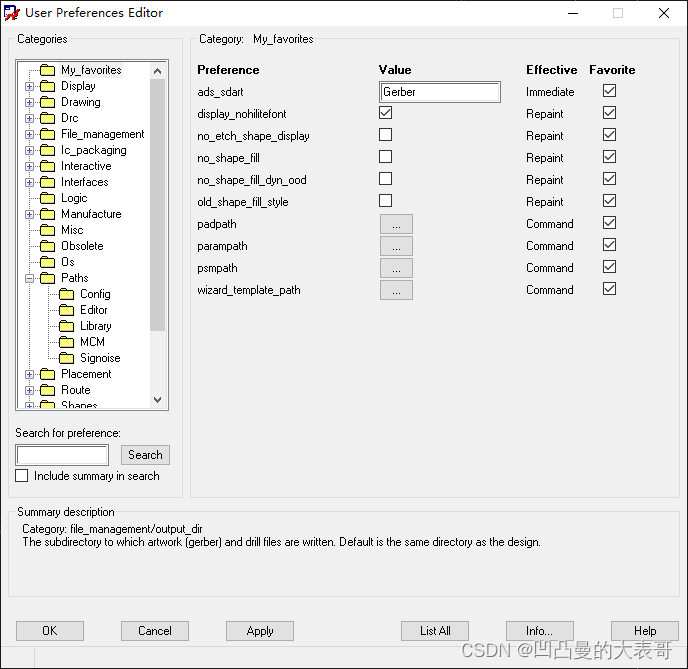688x669 pixels.
Task: Click the Interfaces folder icon
Action: click(47, 182)
